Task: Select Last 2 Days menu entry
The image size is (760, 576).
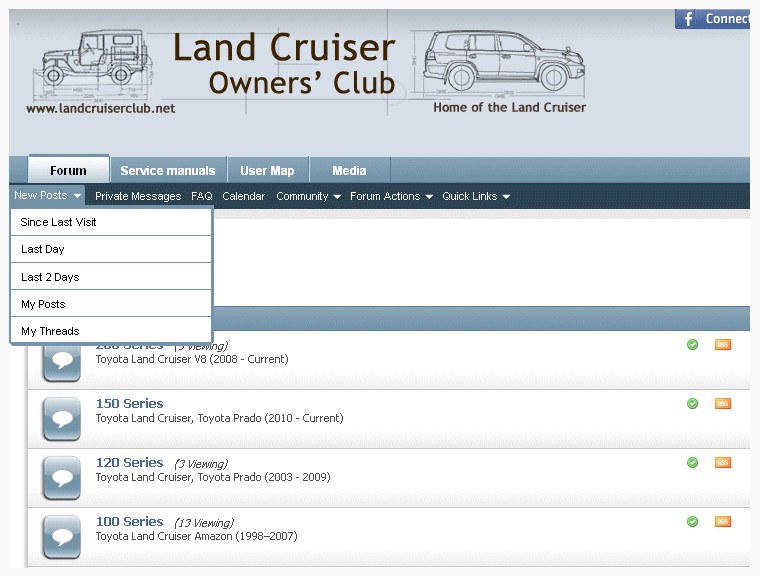Action: (x=111, y=277)
